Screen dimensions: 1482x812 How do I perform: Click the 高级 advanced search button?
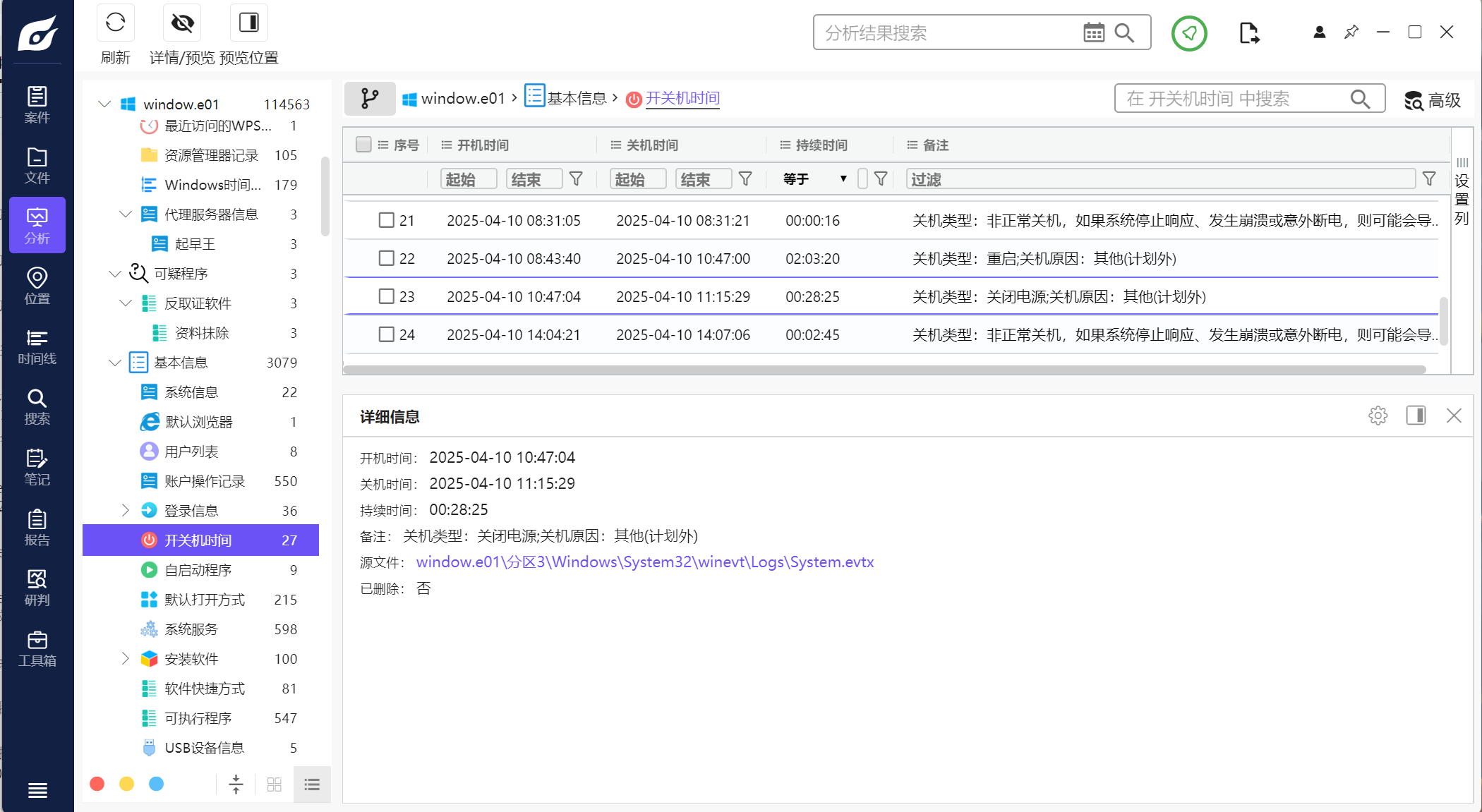(x=1433, y=100)
